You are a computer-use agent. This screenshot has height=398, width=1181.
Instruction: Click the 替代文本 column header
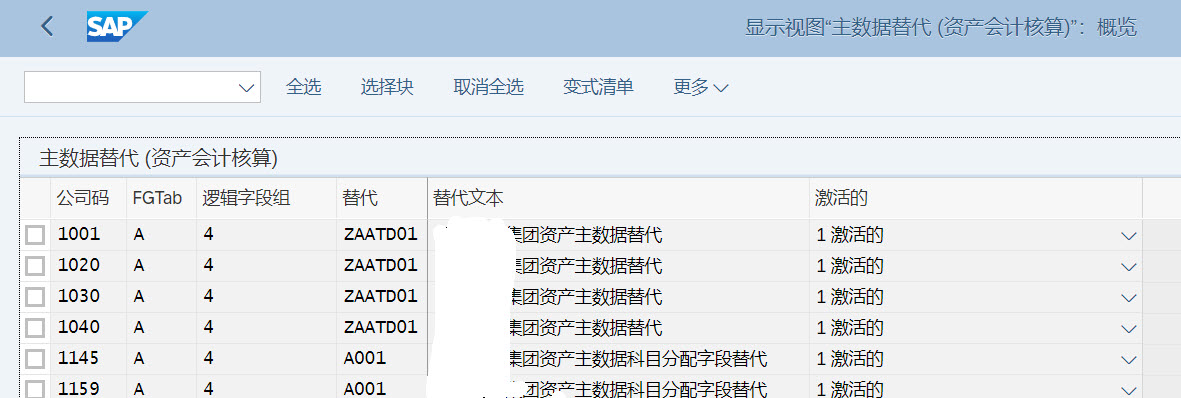(x=618, y=198)
